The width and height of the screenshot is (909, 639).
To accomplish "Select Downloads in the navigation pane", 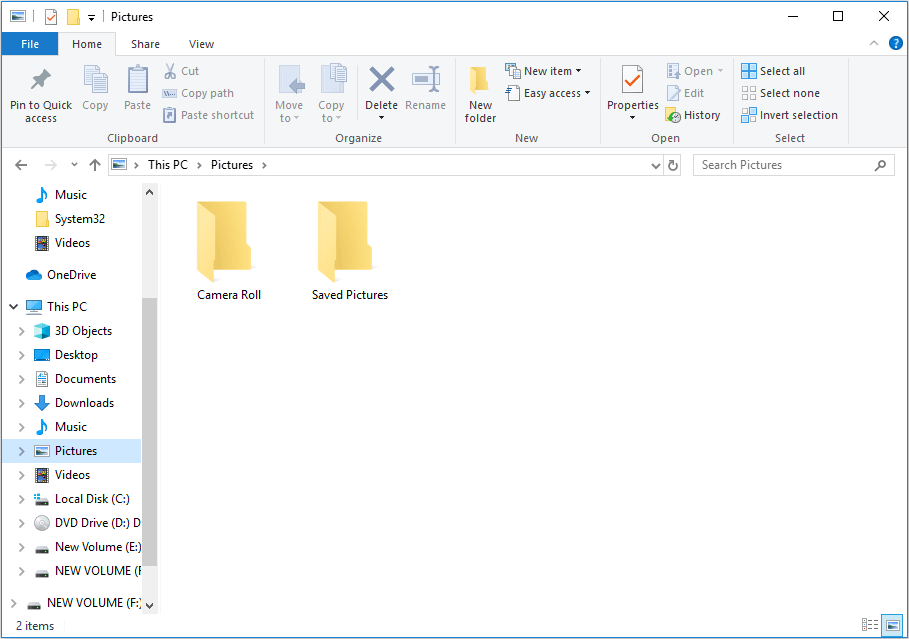I will pos(84,403).
